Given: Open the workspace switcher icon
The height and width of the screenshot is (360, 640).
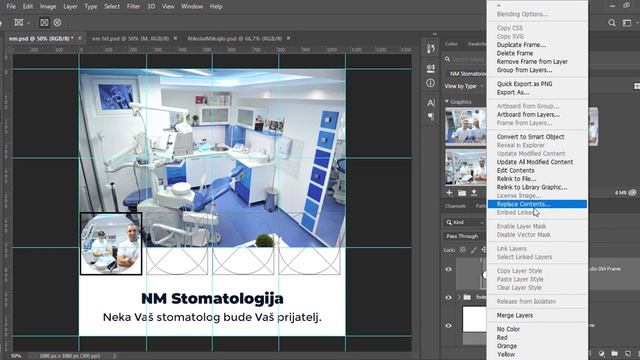Looking at the screenshot, I should [627, 23].
